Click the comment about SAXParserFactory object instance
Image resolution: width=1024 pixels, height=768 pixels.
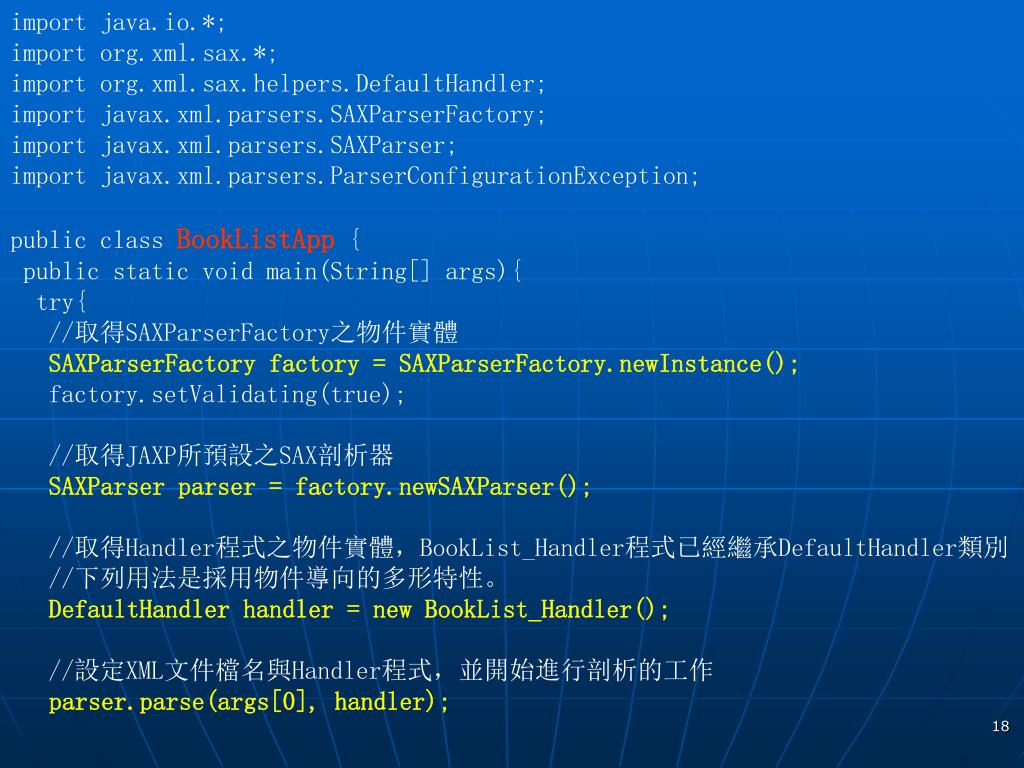tap(253, 333)
